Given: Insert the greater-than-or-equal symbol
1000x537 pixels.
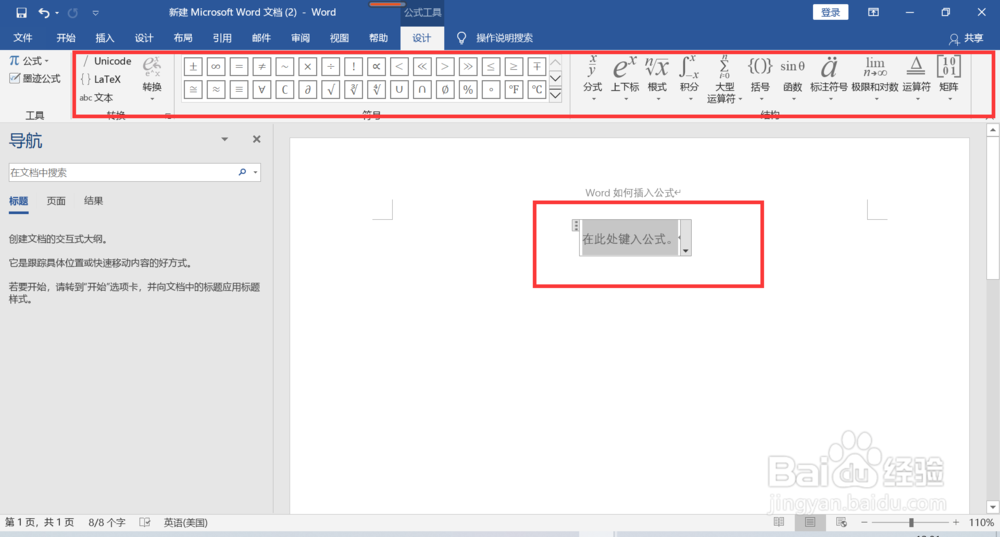Looking at the screenshot, I should tap(514, 66).
